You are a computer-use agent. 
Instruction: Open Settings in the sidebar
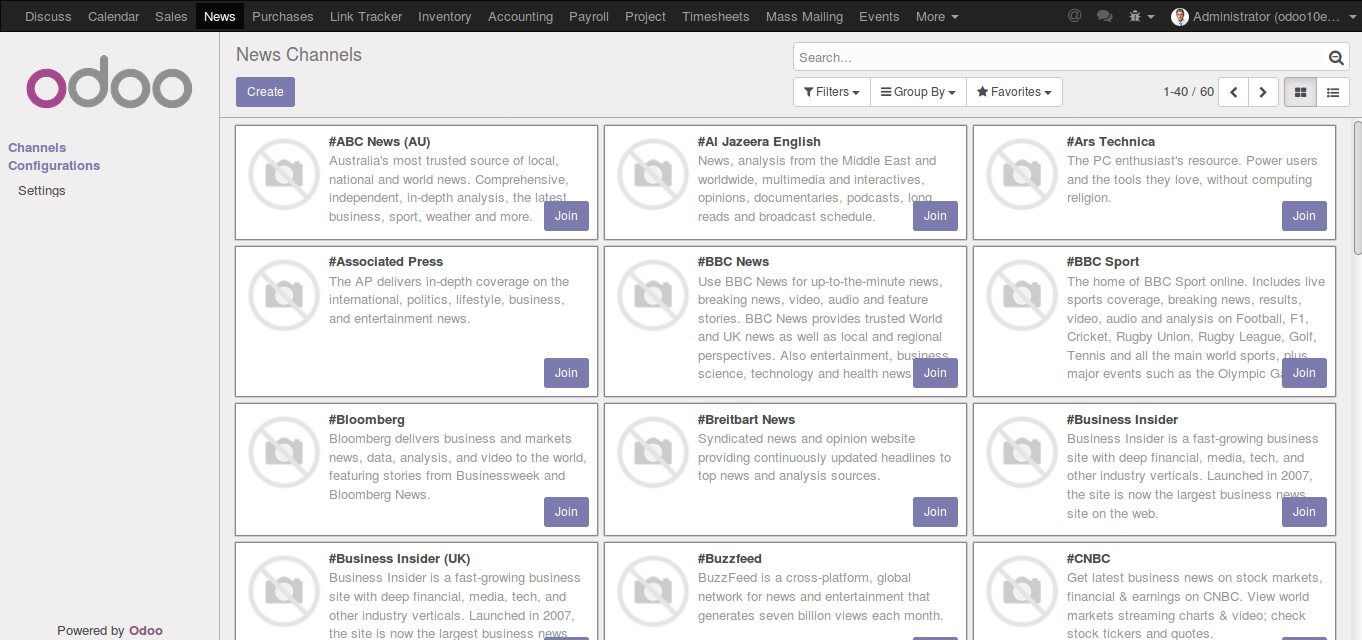pos(42,191)
